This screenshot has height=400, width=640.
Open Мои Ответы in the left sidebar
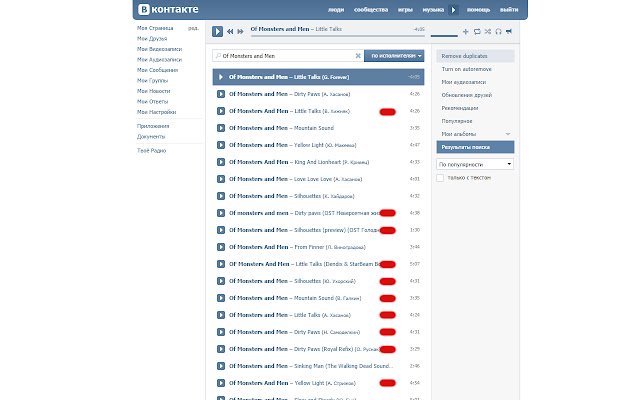152,101
